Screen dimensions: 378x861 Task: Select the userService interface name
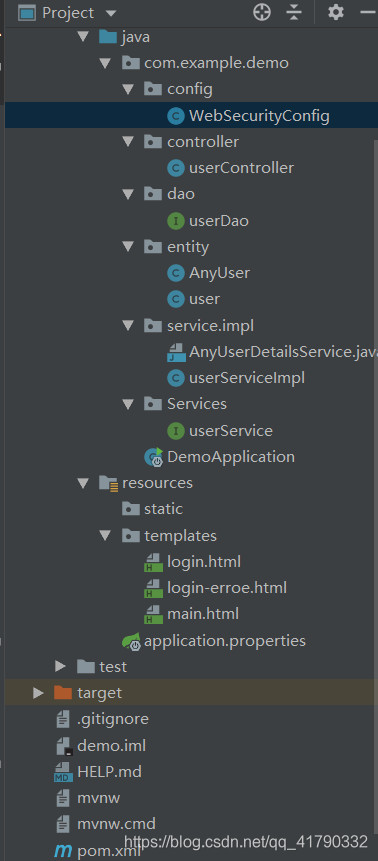[x=231, y=431]
